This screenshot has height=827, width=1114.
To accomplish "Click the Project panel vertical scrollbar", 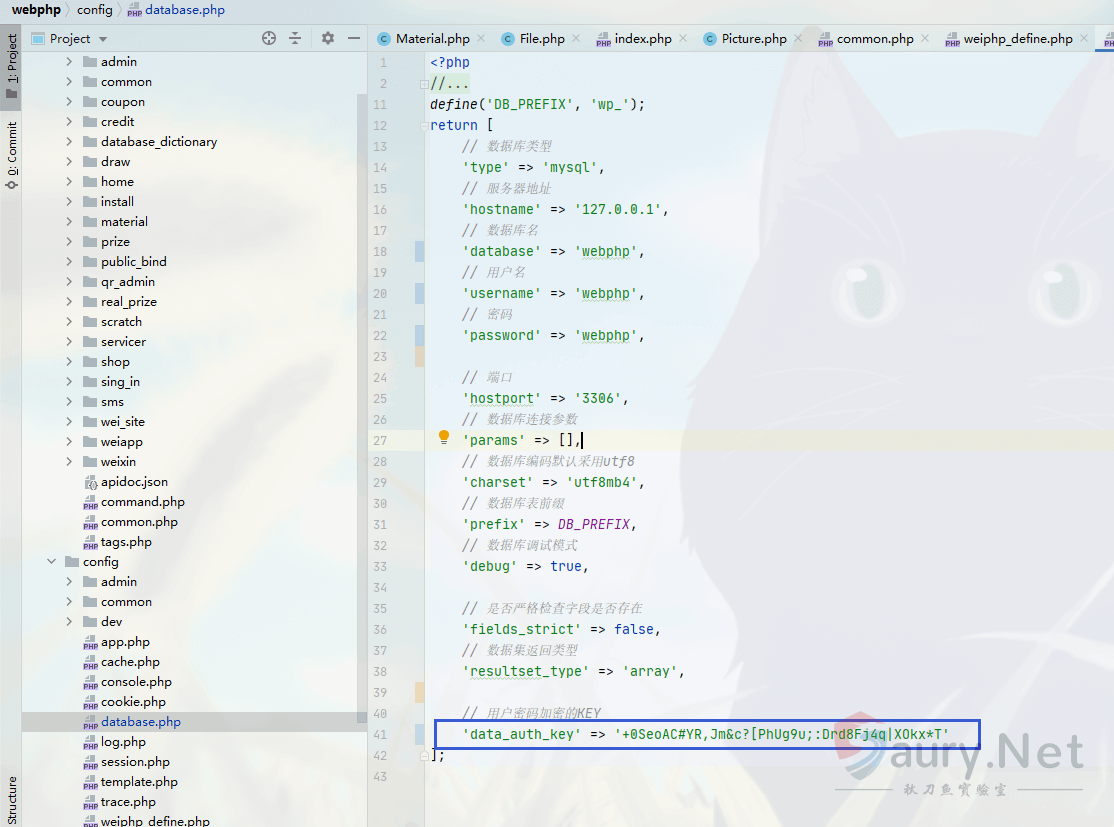I will [x=362, y=400].
